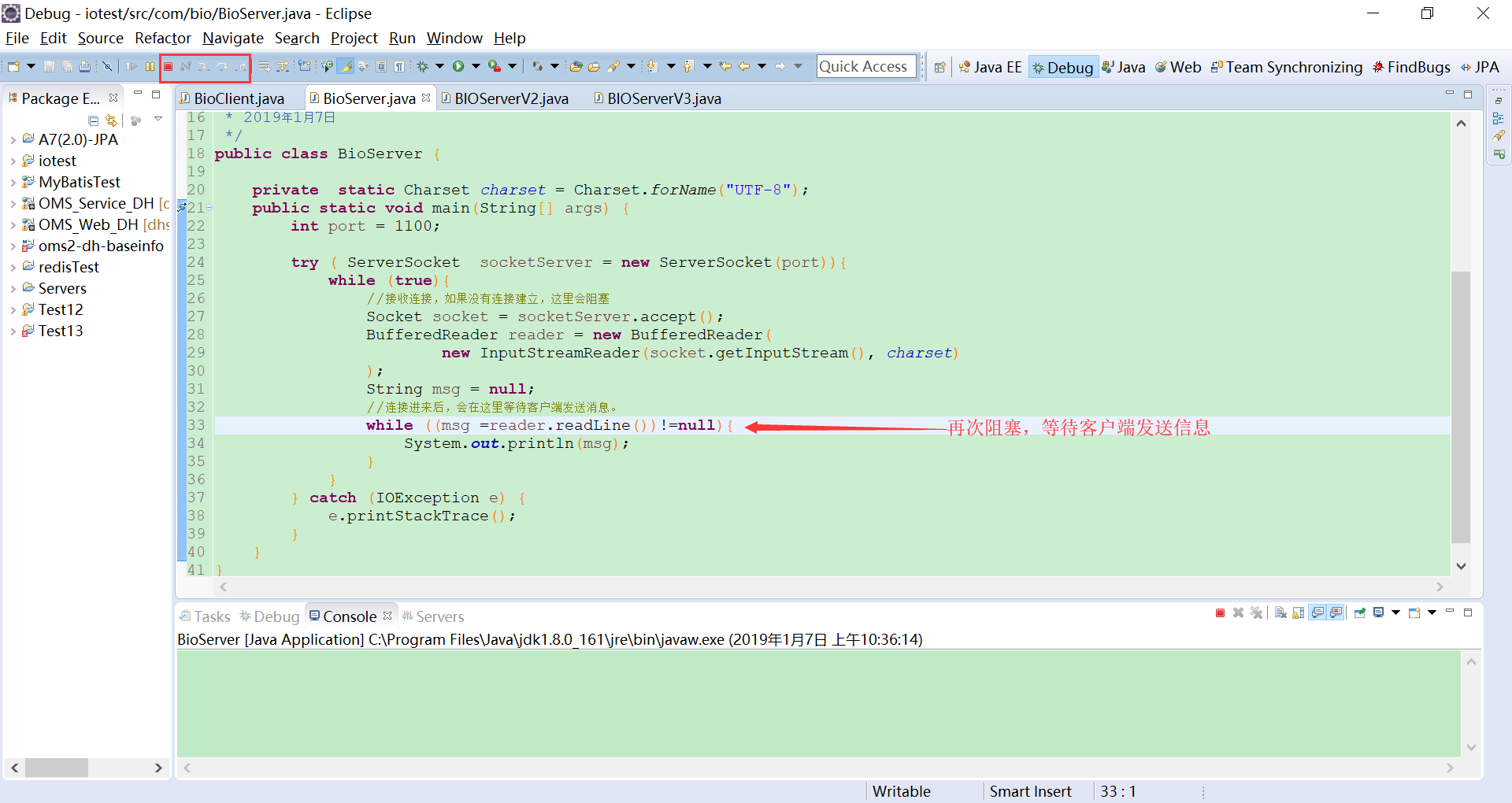
Task: Open dropdown next to green Run icon
Action: [x=476, y=67]
